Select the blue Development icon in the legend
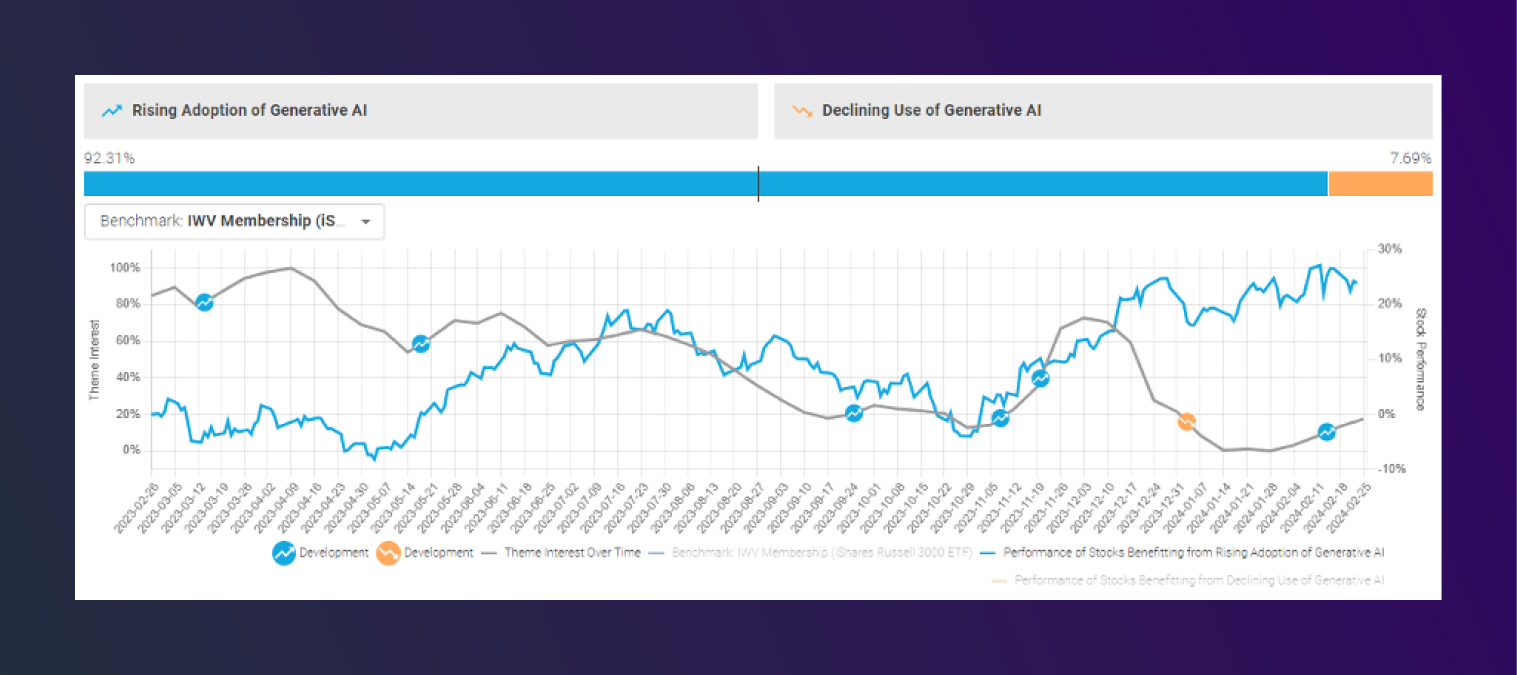1517x675 pixels. coord(283,552)
